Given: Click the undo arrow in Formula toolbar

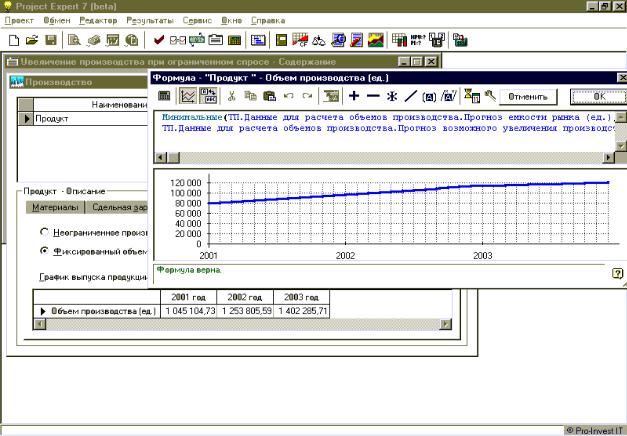Looking at the screenshot, I should coord(288,96).
